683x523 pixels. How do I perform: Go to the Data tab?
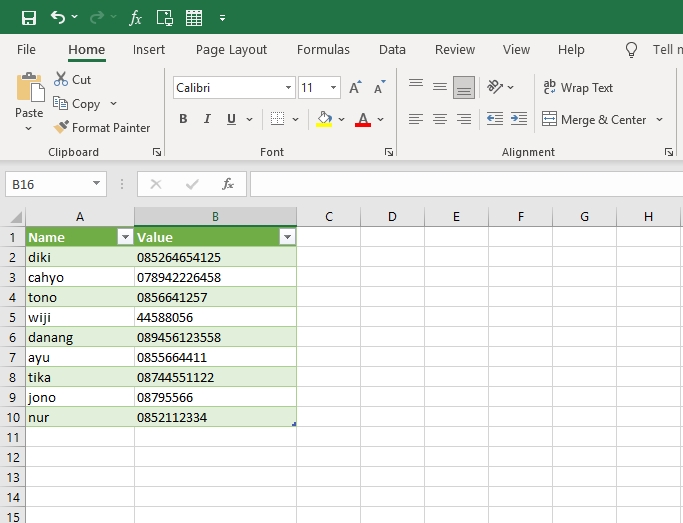tap(392, 50)
